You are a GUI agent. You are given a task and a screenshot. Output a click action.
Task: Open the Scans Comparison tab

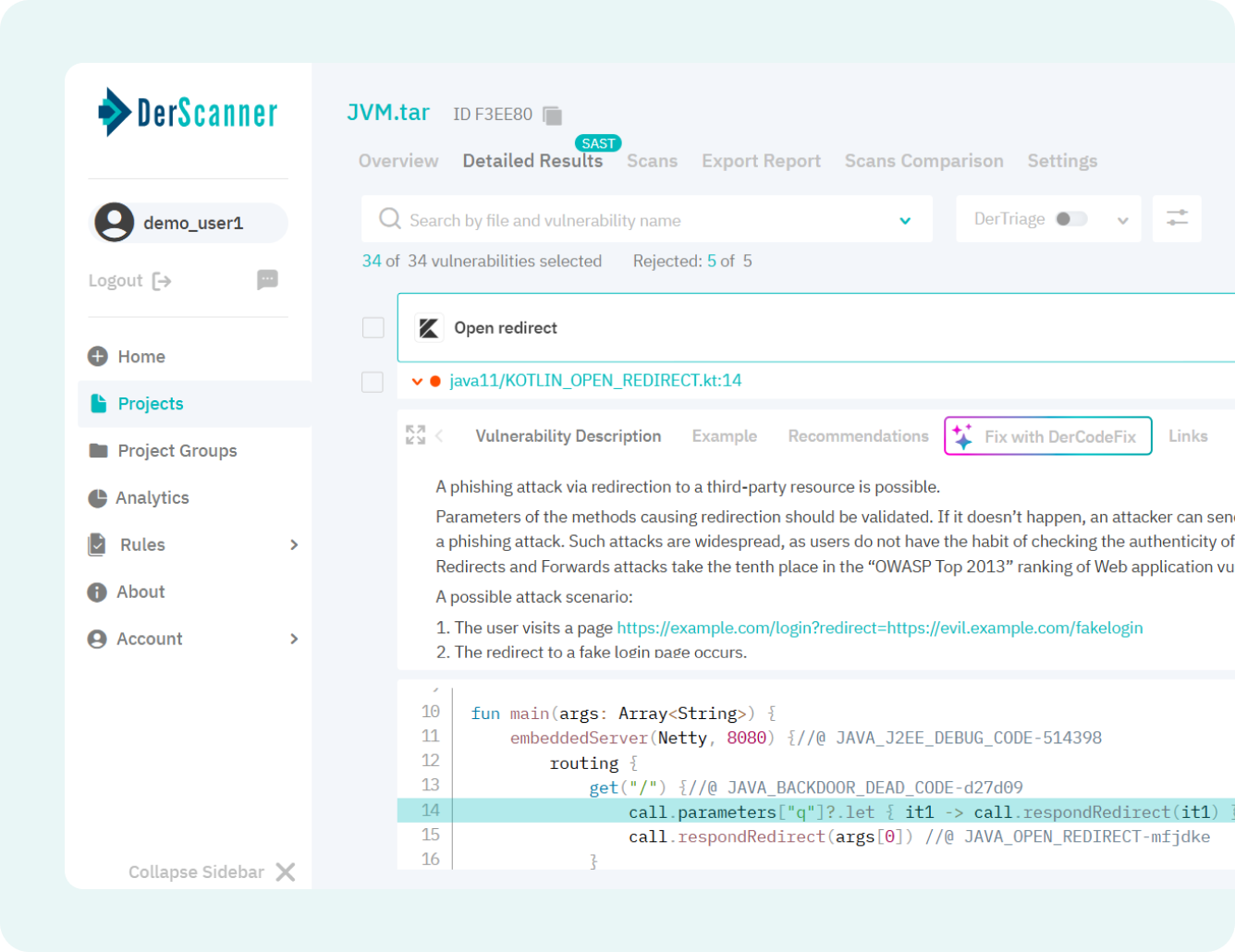(x=923, y=160)
